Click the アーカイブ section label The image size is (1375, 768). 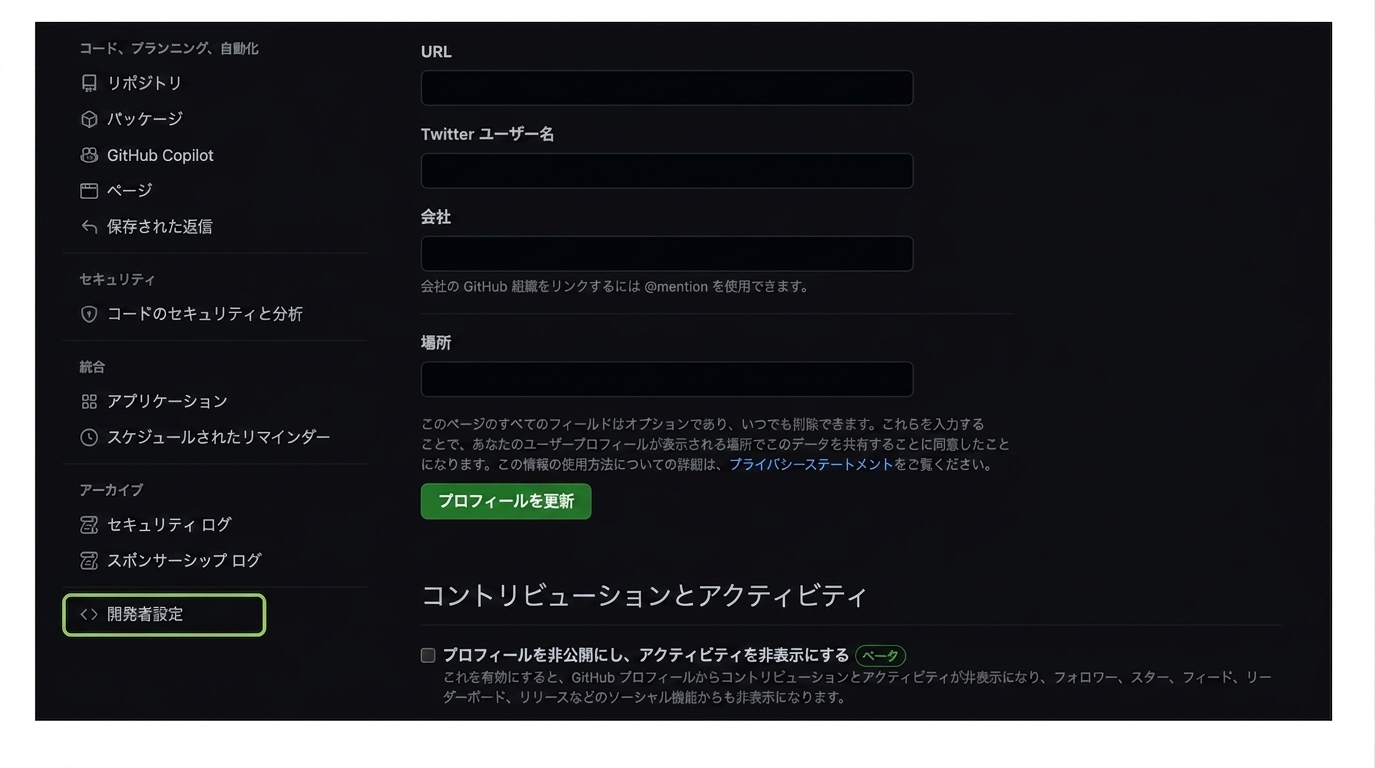(111, 490)
